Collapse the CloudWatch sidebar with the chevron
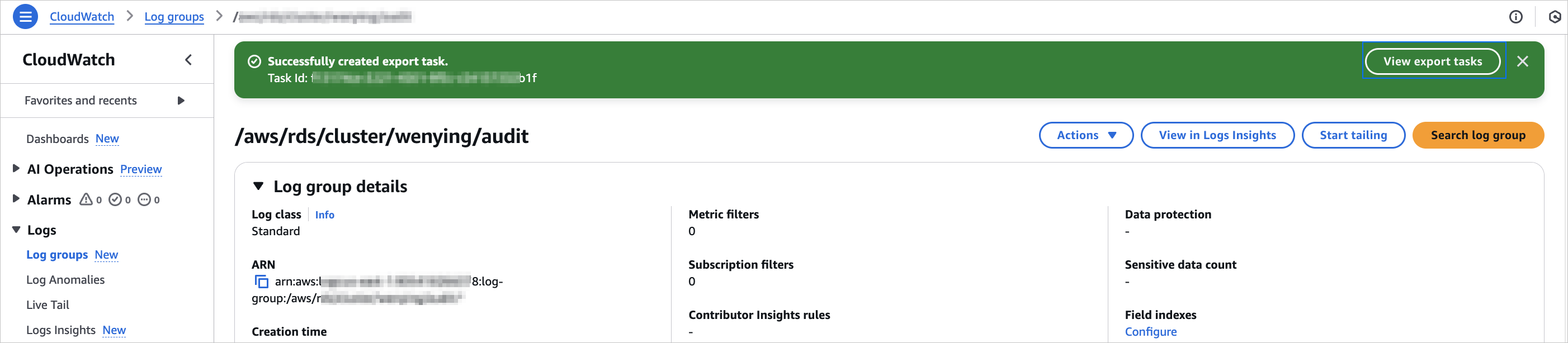Screen dimensions: 1568x343 188,60
